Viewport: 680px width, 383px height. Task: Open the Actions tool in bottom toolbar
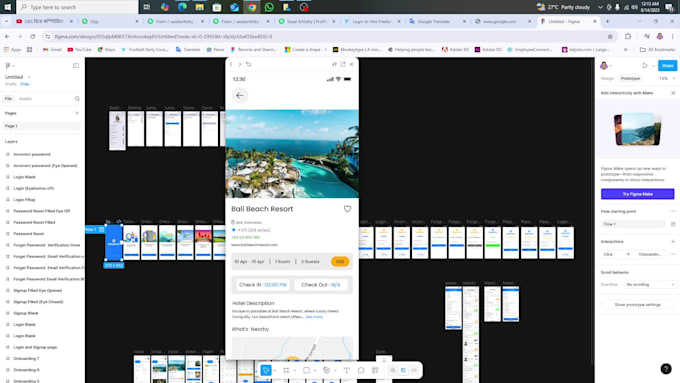point(375,370)
